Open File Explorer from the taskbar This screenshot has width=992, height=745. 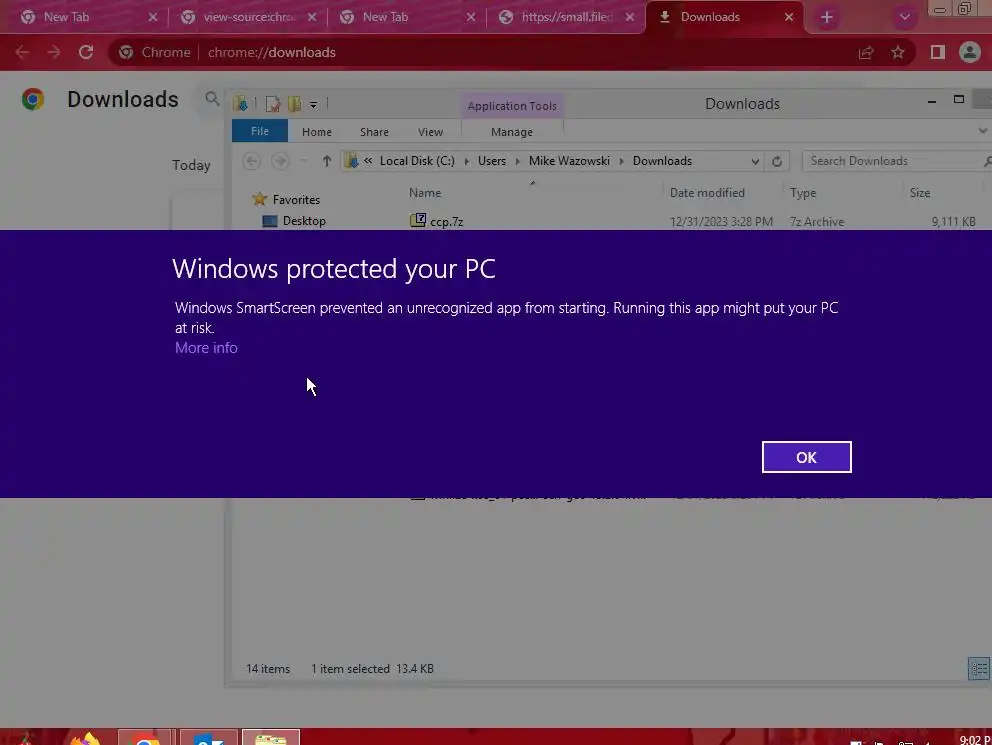[x=271, y=737]
